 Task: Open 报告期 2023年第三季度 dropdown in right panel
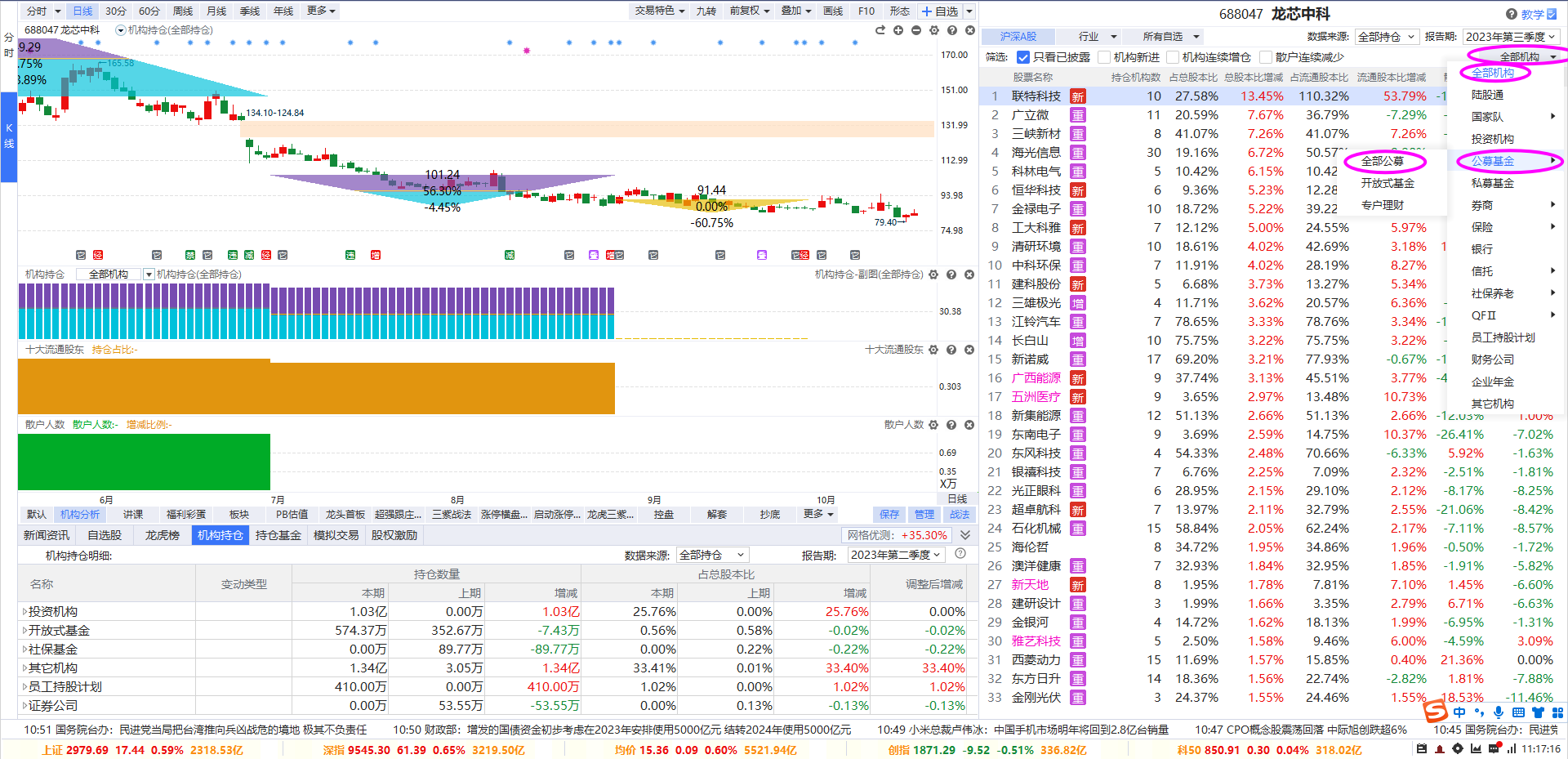point(1511,37)
